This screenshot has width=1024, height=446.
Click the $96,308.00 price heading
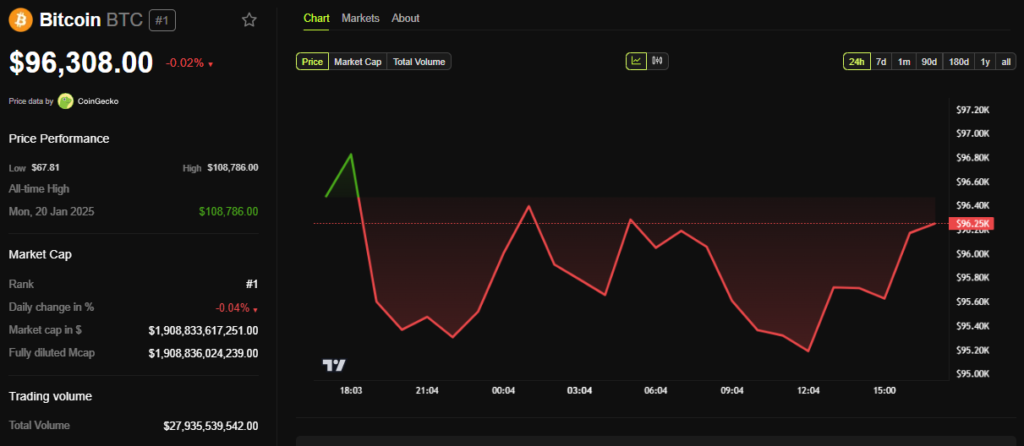(x=81, y=63)
